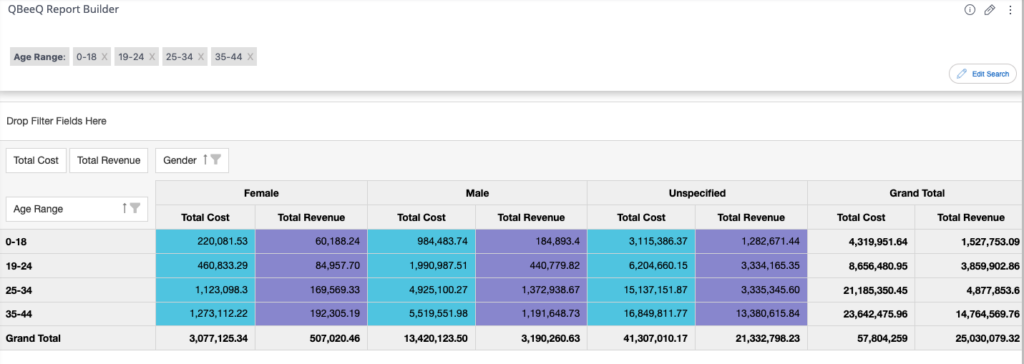Remove the 19-24 age range filter chip
The image size is (1024, 364).
point(152,57)
